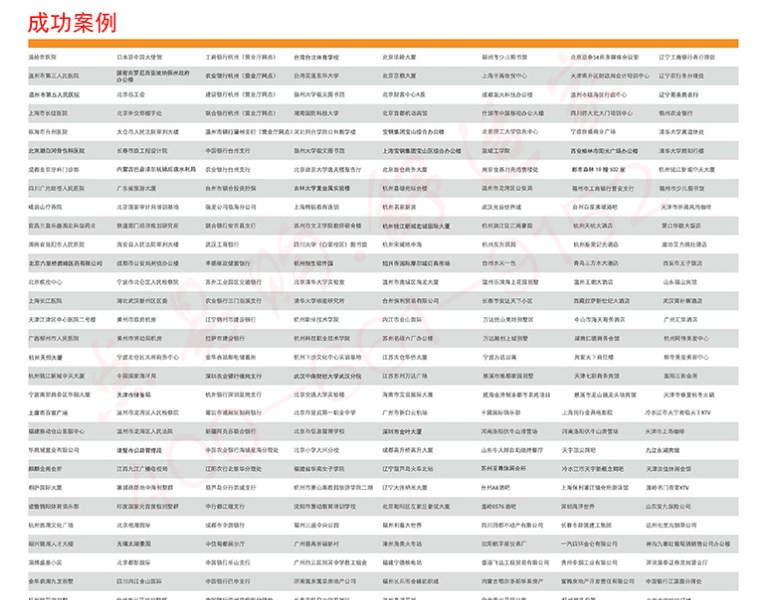Screen dimensions: 766x600
Task: Select the 上海市长征医院 entry
Action: pyautogui.click(x=48, y=113)
